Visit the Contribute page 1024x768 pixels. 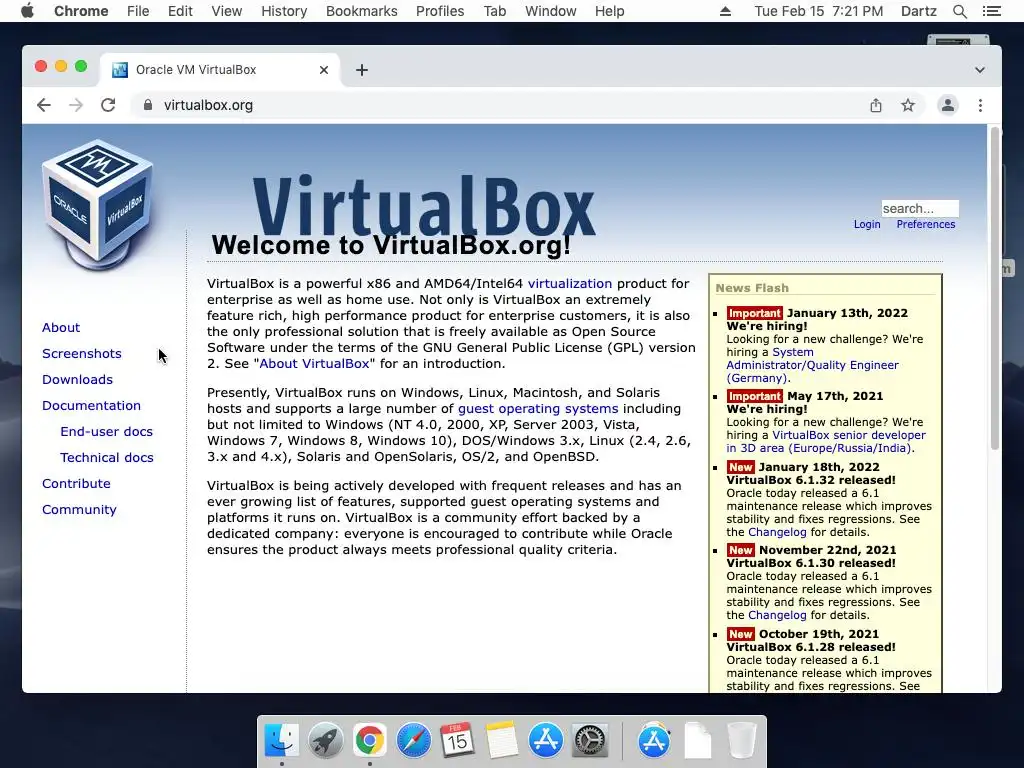[x=76, y=484]
